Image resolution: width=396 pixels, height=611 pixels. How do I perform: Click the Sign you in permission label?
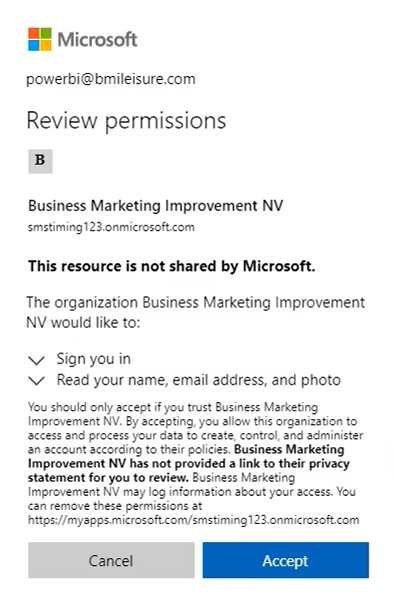tap(94, 359)
